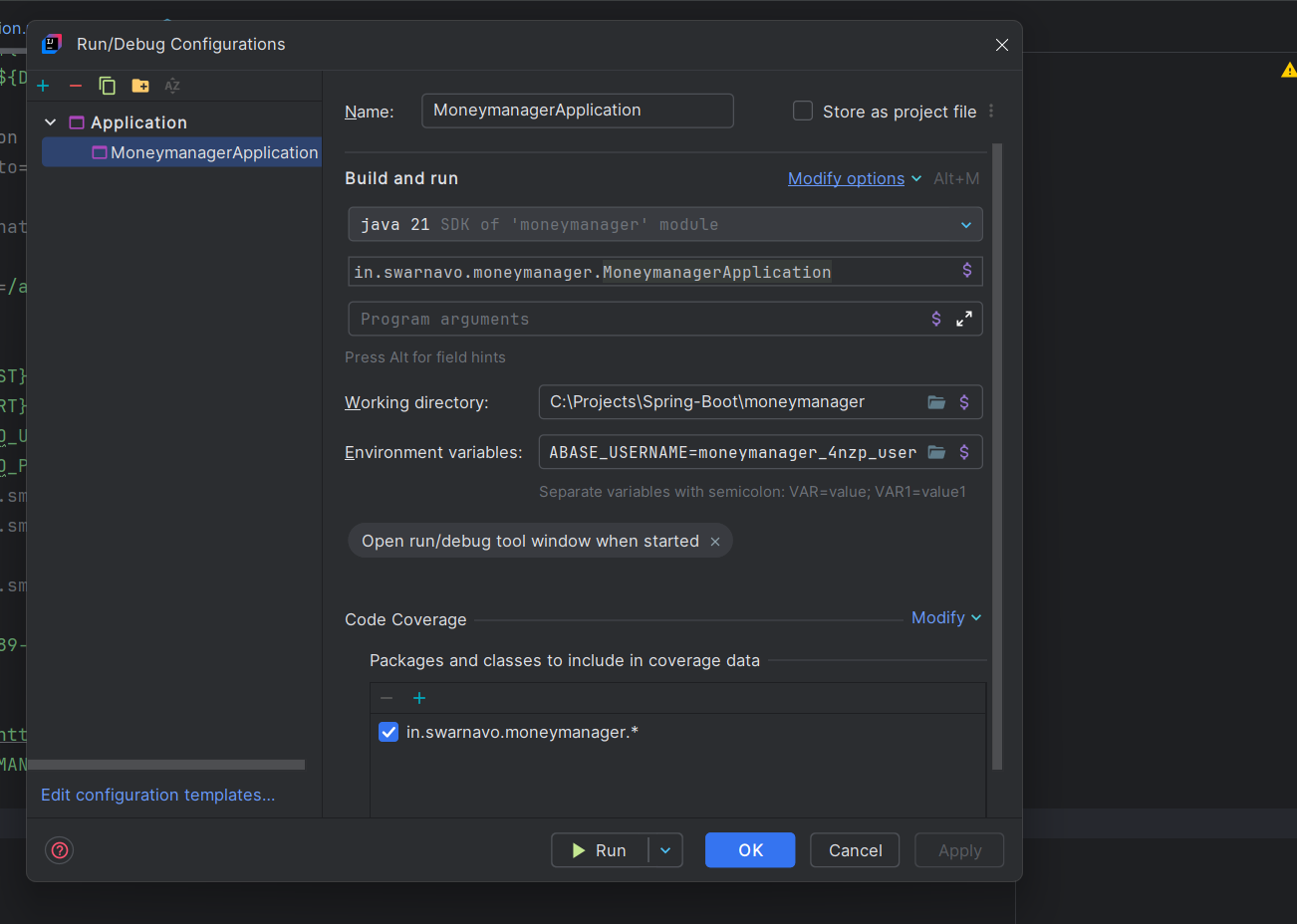The image size is (1297, 924).
Task: Click the Name input field
Action: 577,111
